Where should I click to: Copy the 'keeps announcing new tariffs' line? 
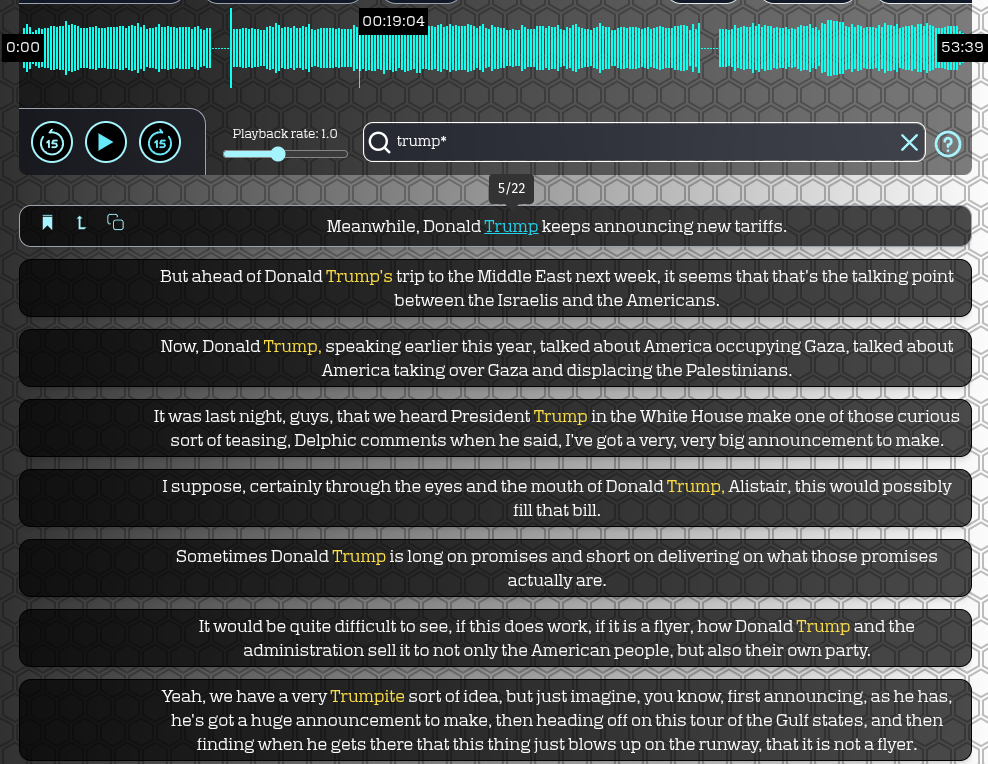pyautogui.click(x=115, y=222)
